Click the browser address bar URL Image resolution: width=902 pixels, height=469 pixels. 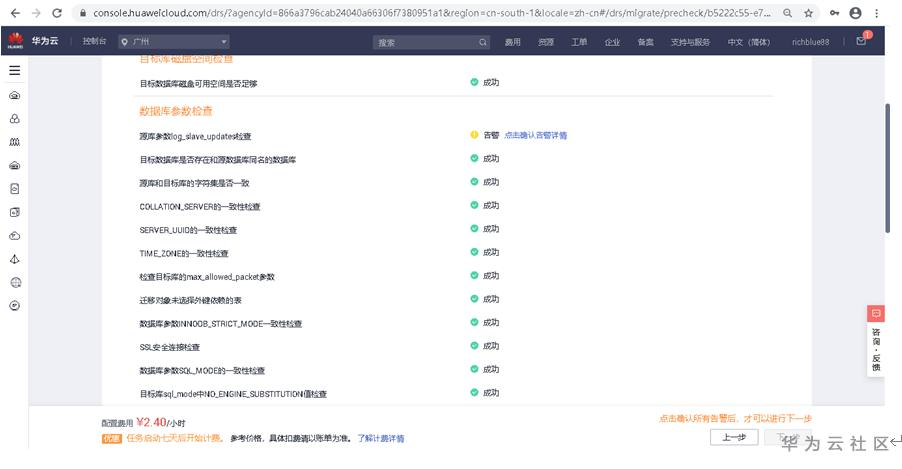click(431, 13)
